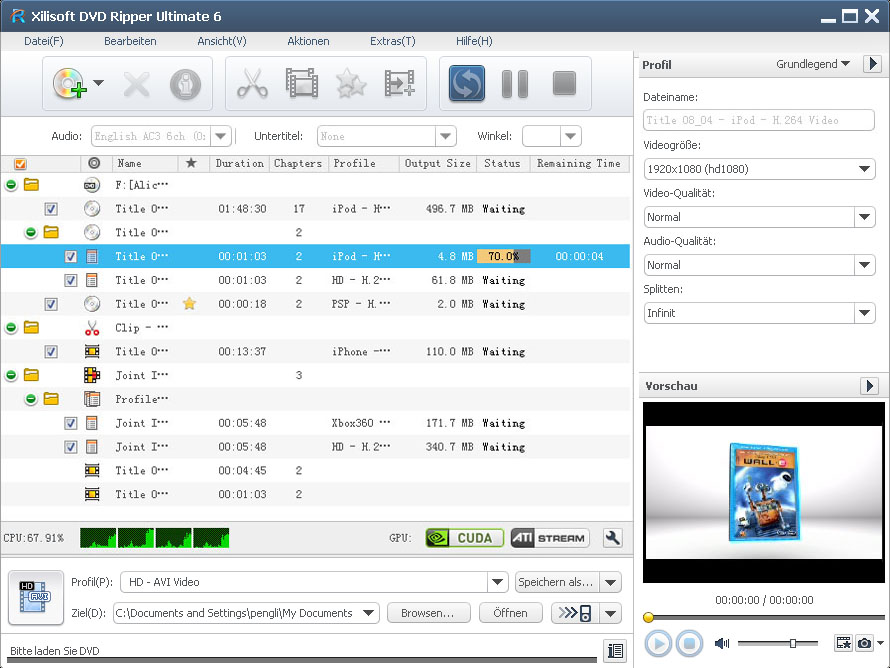Click the star on the PSP title row

click(190, 304)
